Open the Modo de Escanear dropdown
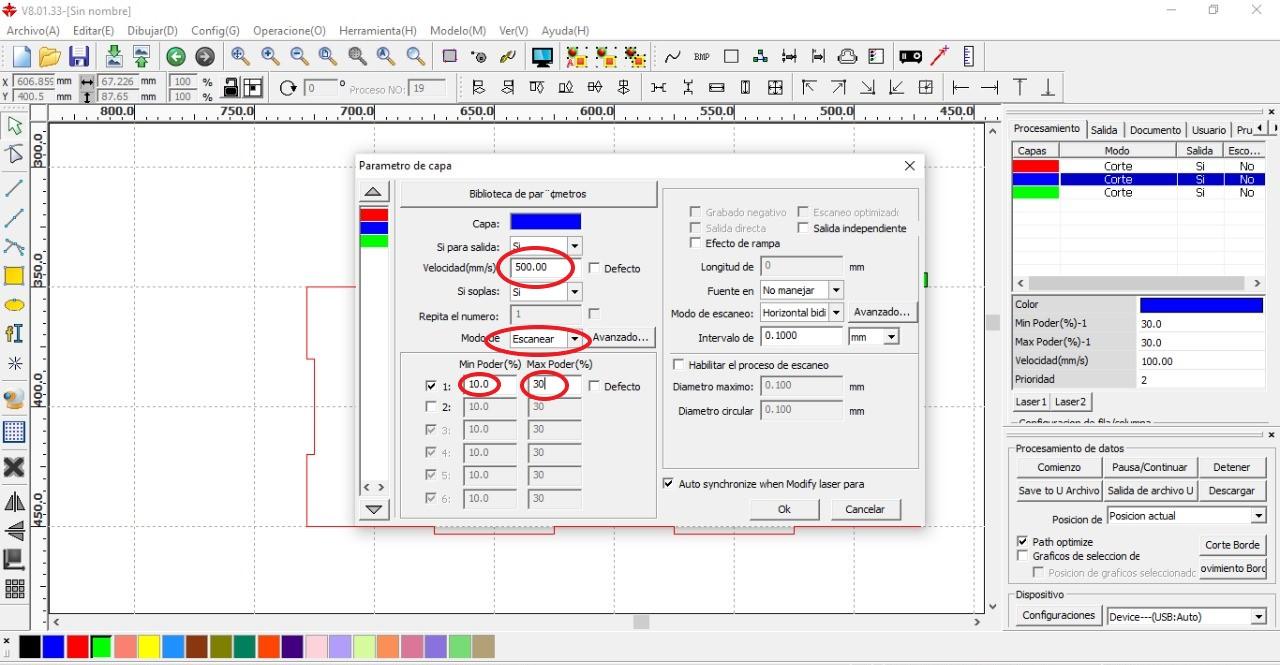 574,339
